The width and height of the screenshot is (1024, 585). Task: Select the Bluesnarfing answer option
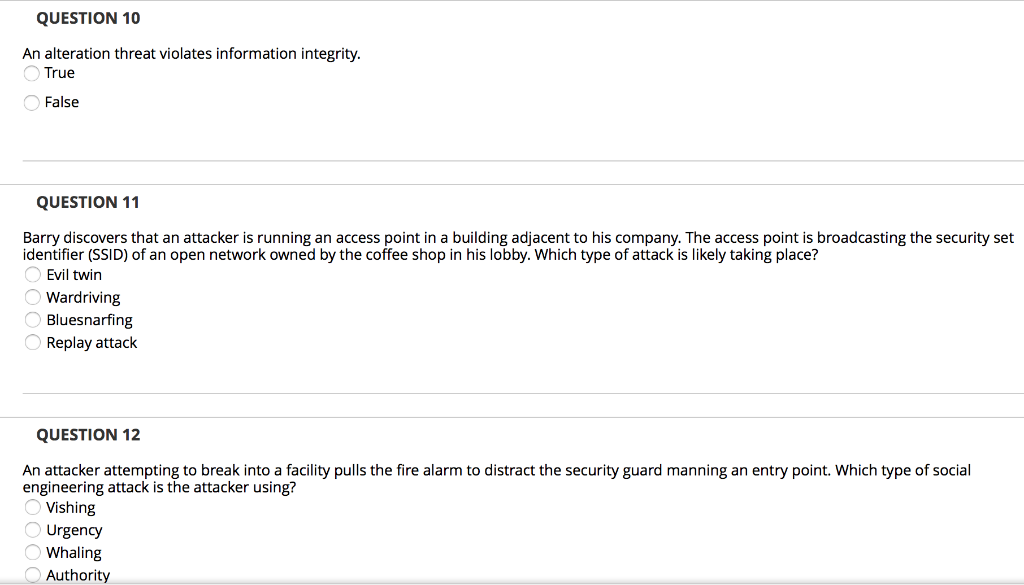(31, 319)
